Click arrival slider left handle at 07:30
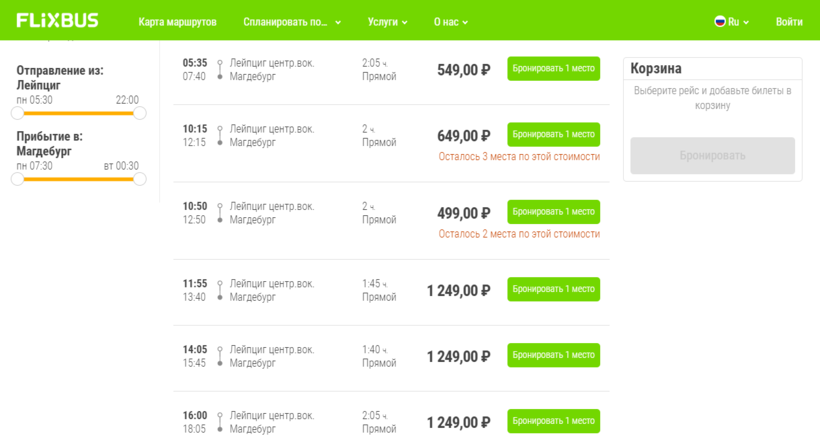The height and width of the screenshot is (440, 820). click(x=17, y=179)
